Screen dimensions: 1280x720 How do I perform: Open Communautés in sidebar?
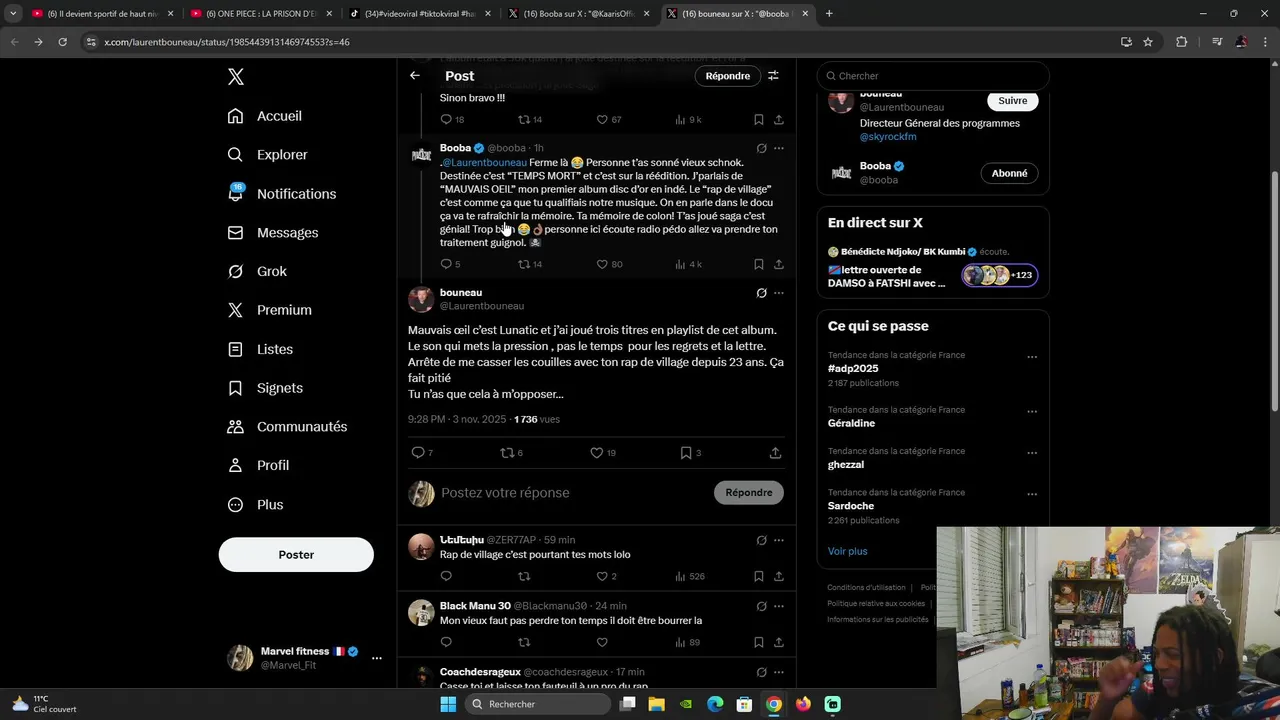[288, 427]
